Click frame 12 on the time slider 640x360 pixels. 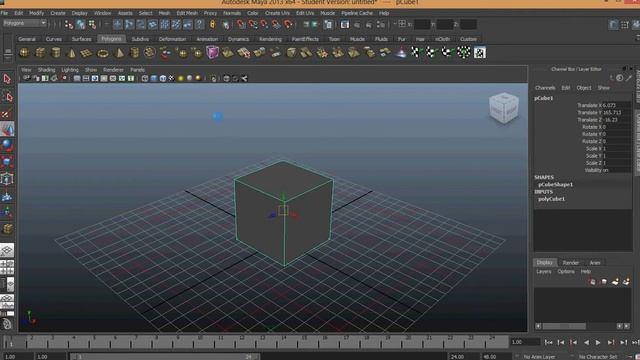[x=242, y=342]
